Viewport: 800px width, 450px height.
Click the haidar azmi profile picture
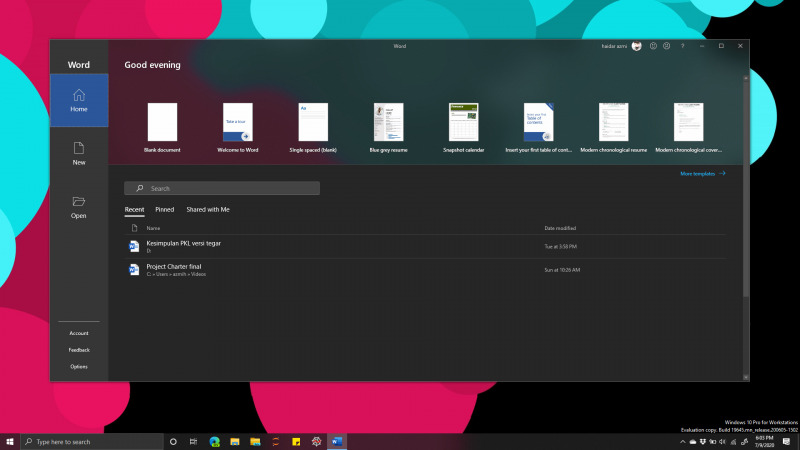pos(636,46)
